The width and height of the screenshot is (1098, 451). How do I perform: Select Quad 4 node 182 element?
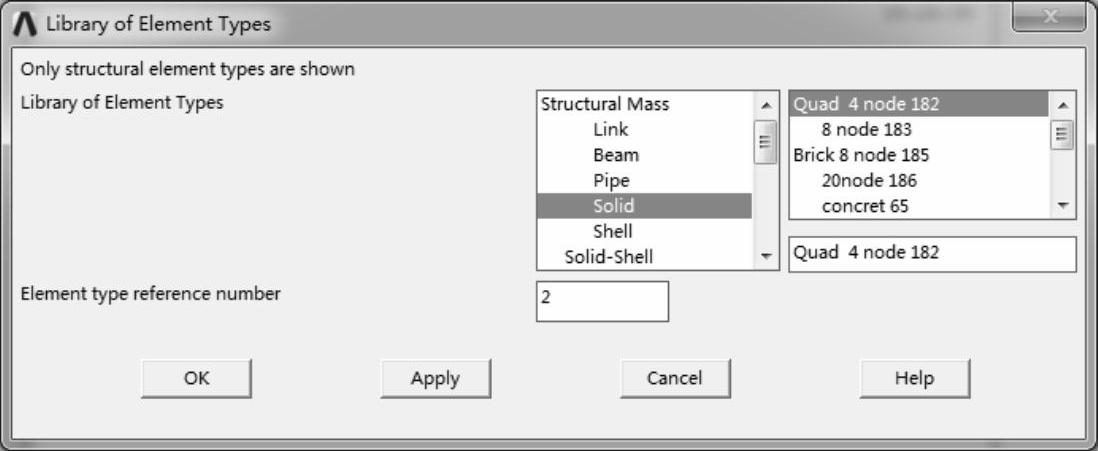click(866, 104)
